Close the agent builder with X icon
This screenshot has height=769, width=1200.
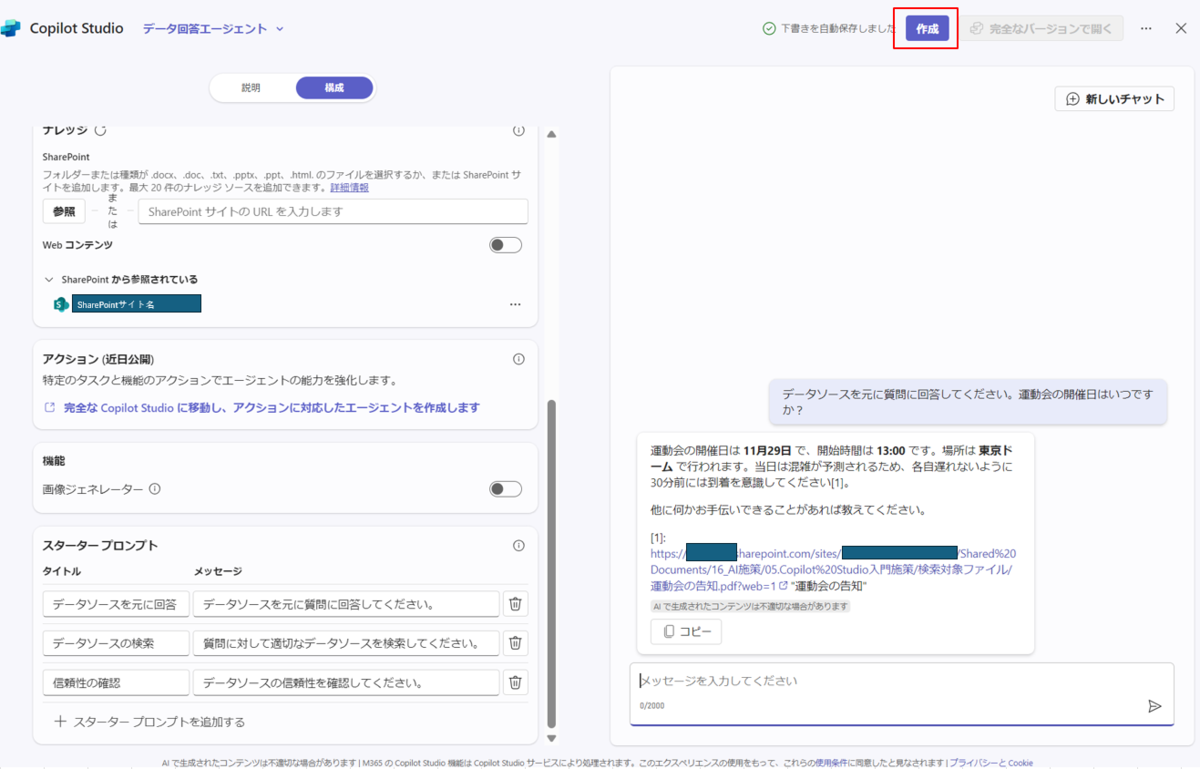tap(1181, 29)
